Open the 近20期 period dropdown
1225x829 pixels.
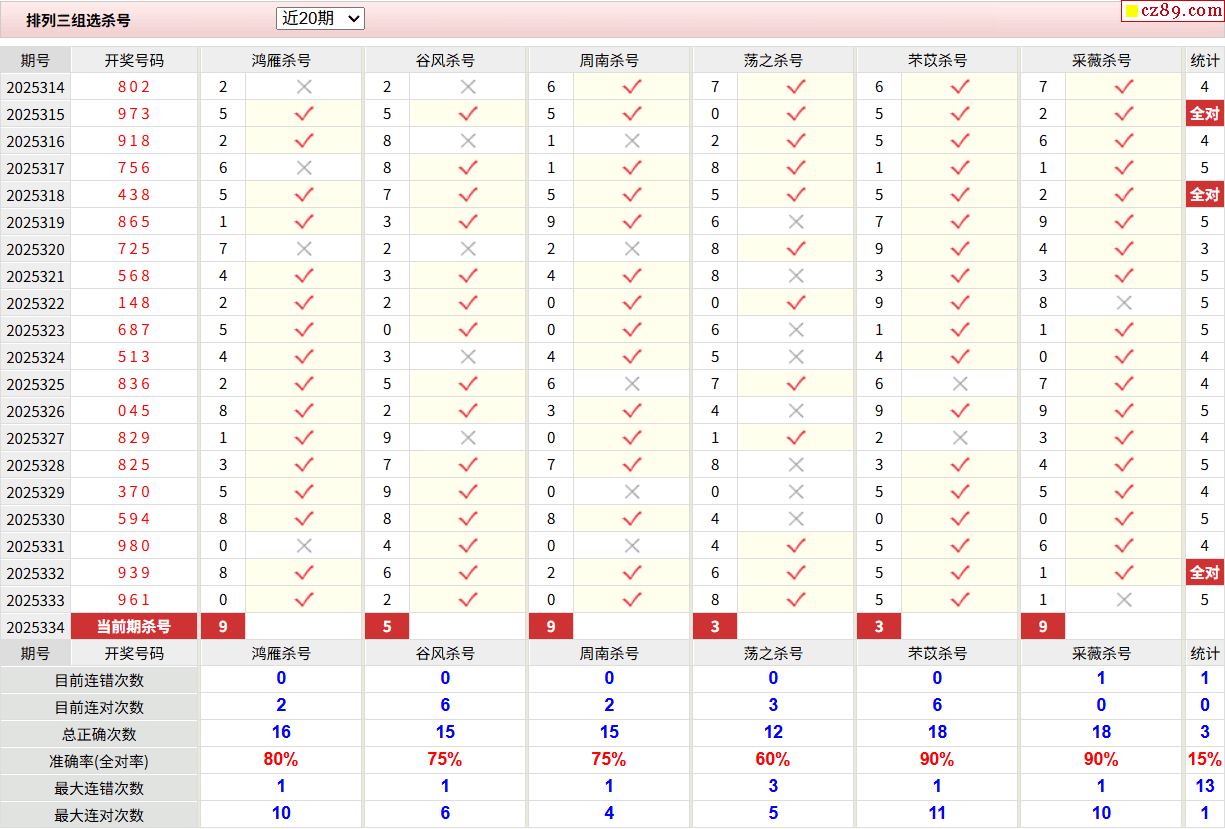tap(320, 18)
